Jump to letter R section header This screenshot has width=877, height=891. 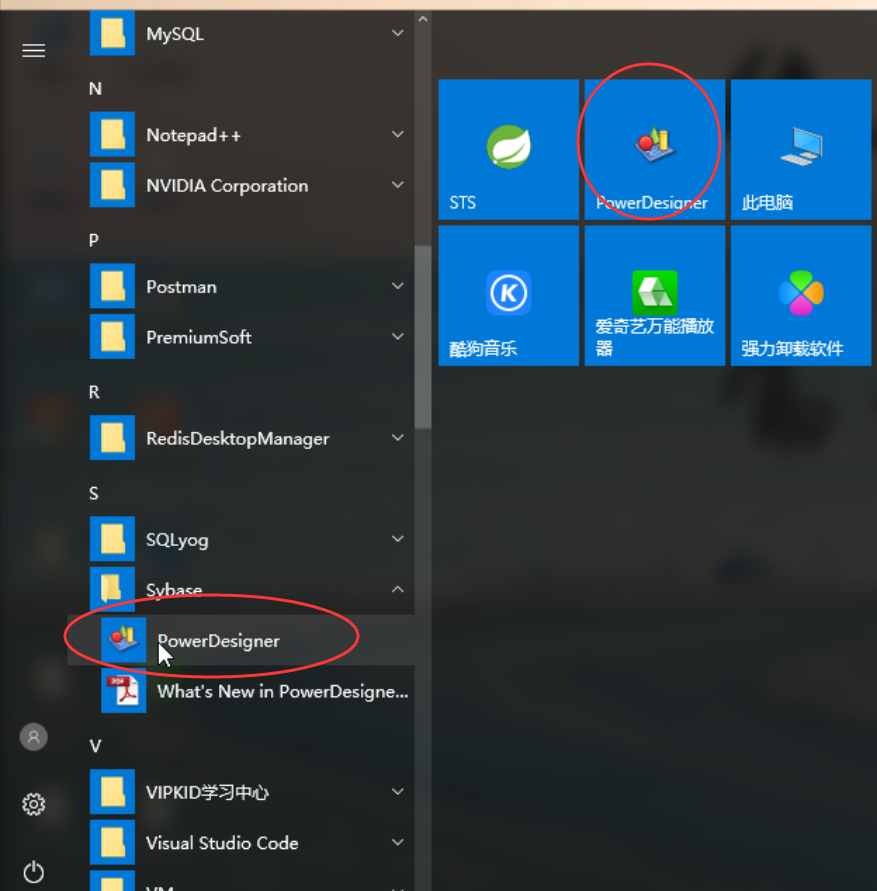click(94, 392)
